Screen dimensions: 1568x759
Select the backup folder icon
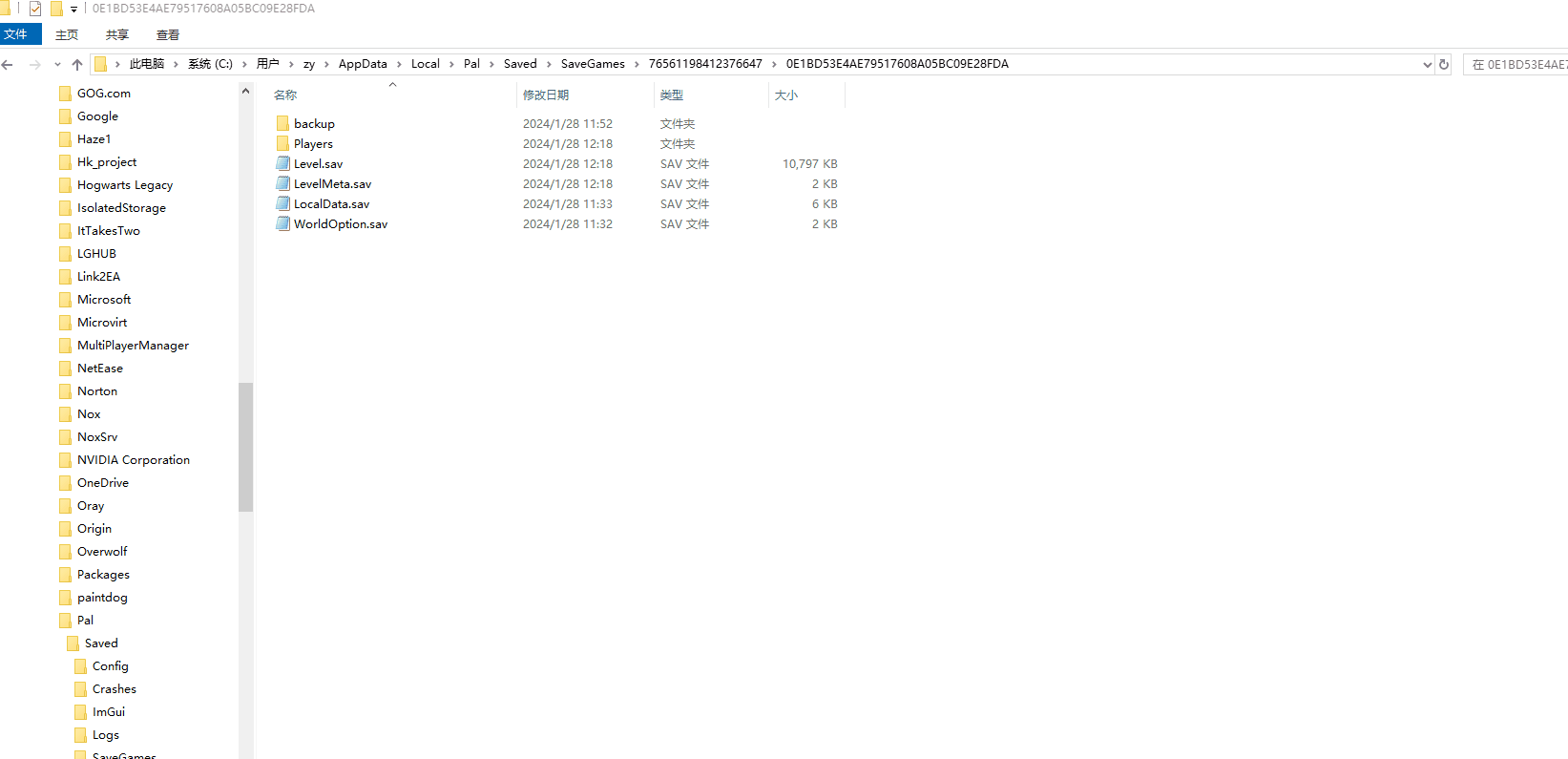pyautogui.click(x=282, y=124)
